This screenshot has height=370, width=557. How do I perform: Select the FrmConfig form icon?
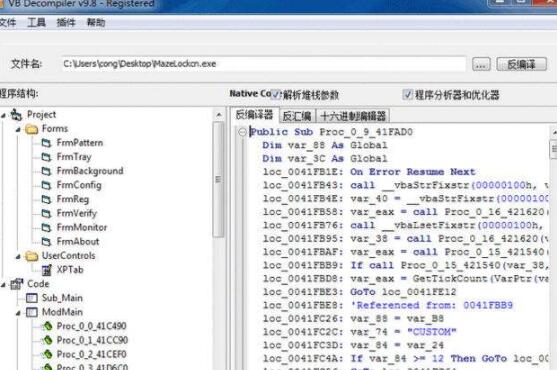pyautogui.click(x=46, y=185)
